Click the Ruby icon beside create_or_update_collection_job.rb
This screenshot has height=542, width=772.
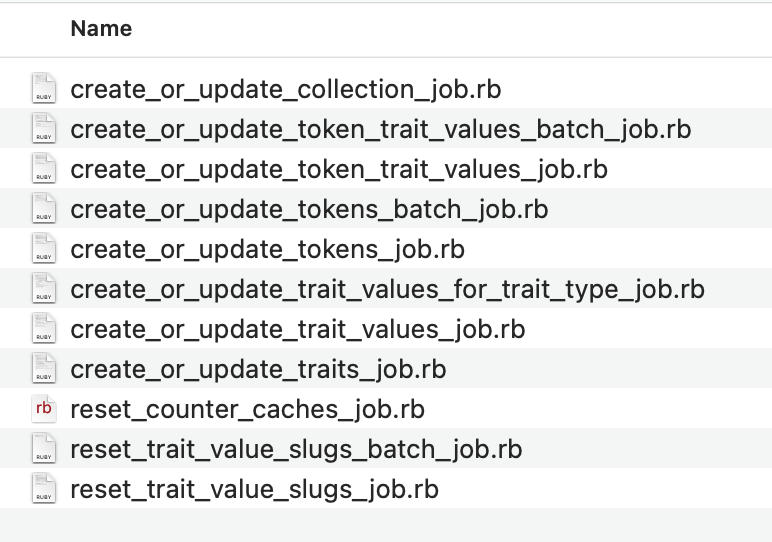click(43, 89)
